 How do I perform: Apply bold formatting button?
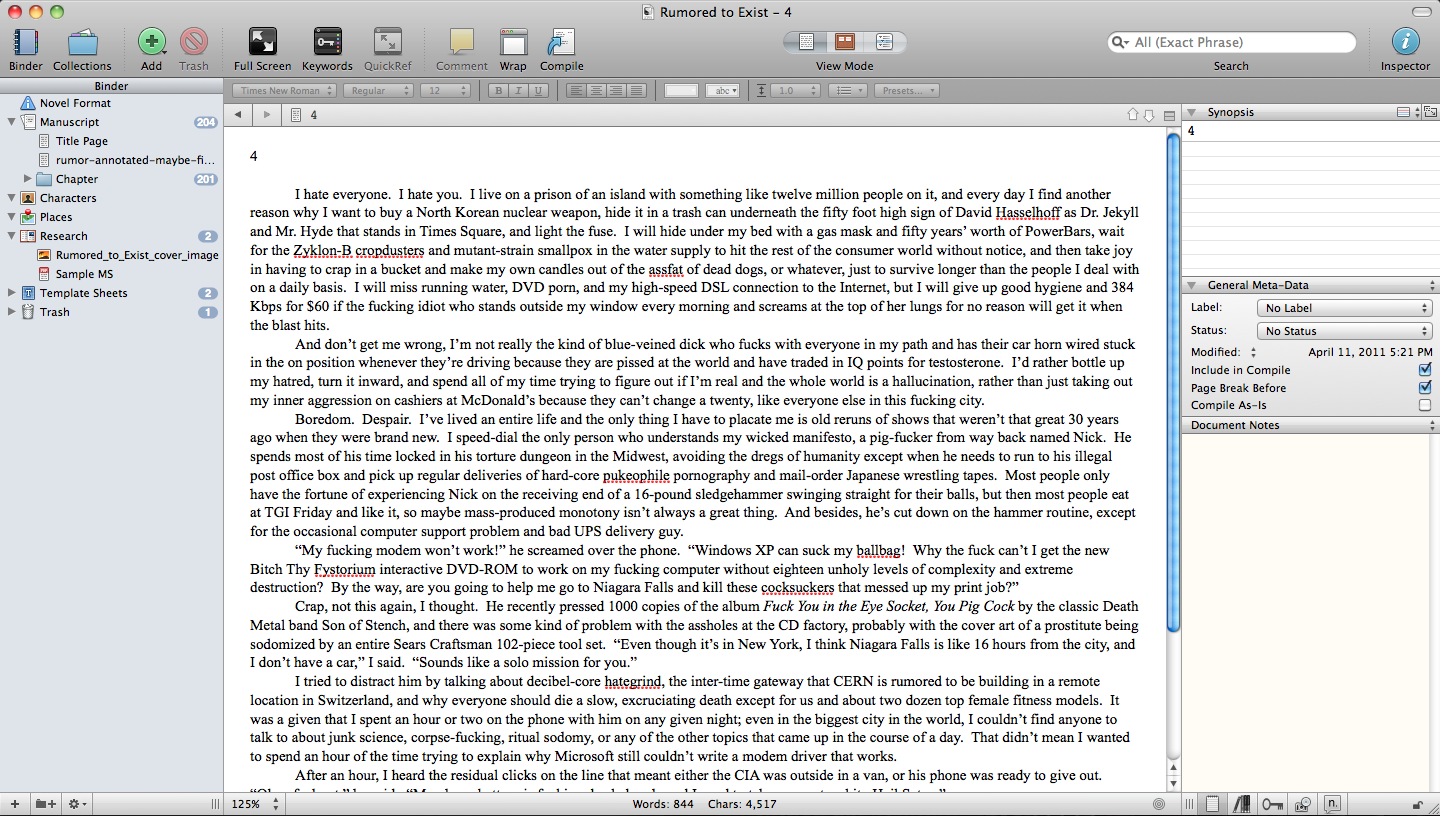point(499,91)
